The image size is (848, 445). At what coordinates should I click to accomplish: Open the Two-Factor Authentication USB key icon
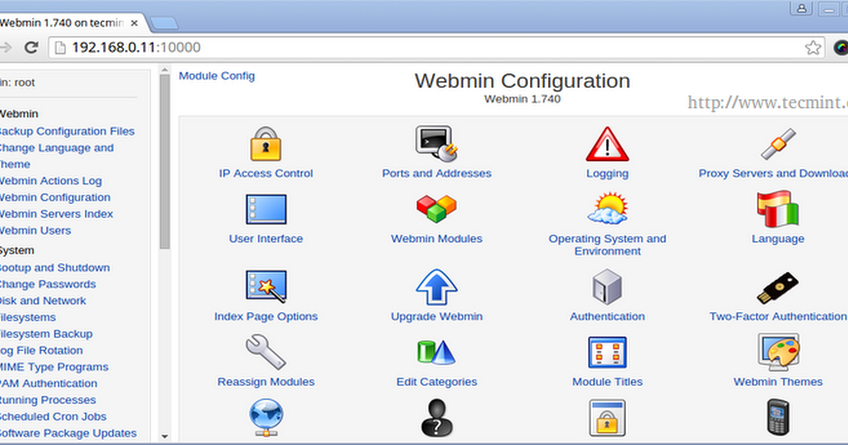(778, 288)
